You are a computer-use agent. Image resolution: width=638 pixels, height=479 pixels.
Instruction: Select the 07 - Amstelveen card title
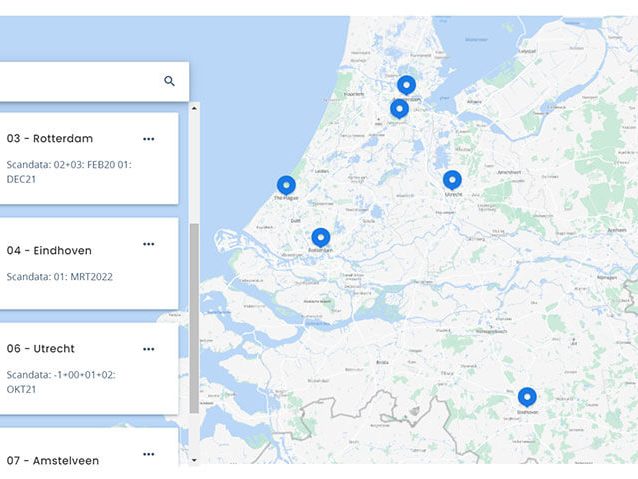(x=53, y=461)
